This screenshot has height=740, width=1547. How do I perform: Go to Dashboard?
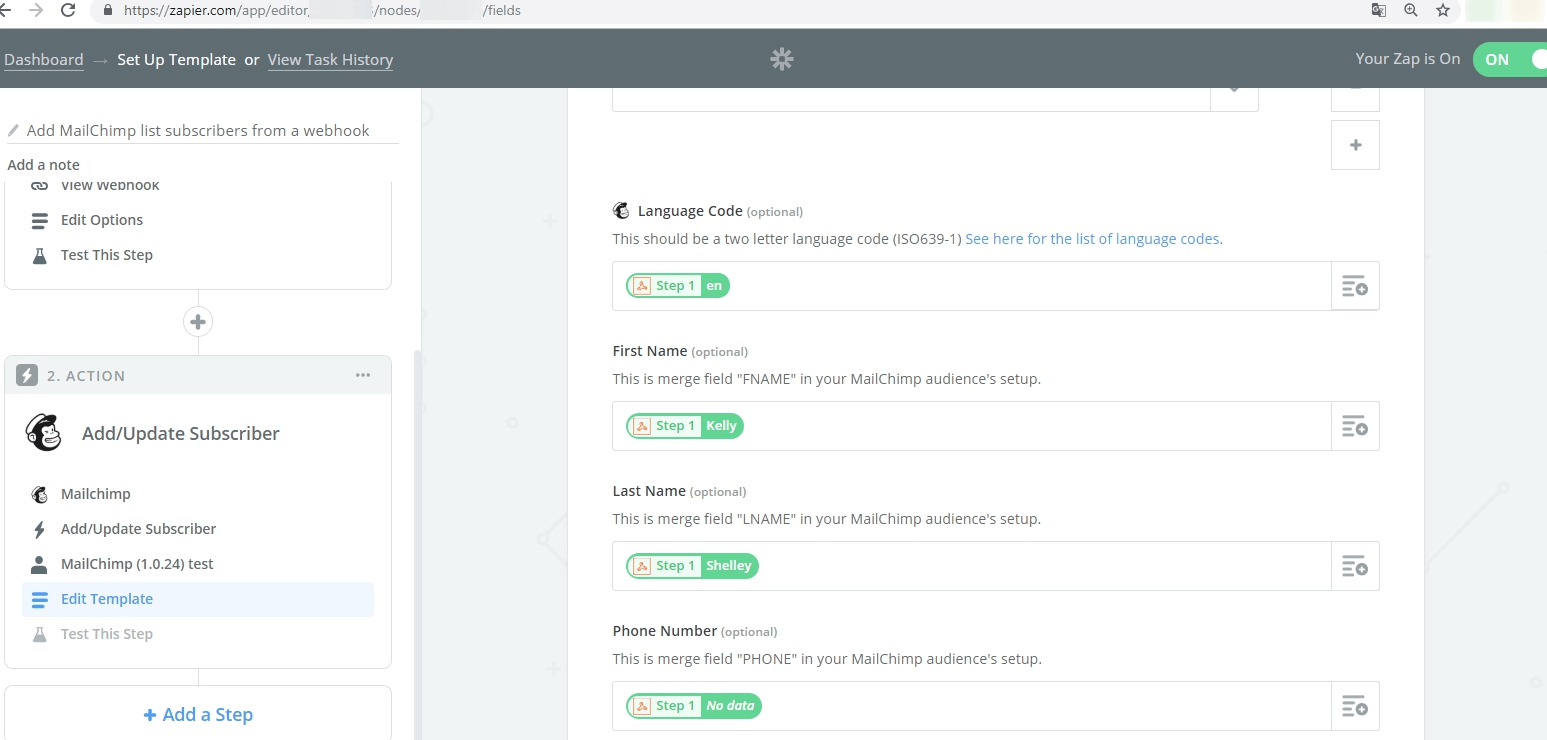(44, 60)
